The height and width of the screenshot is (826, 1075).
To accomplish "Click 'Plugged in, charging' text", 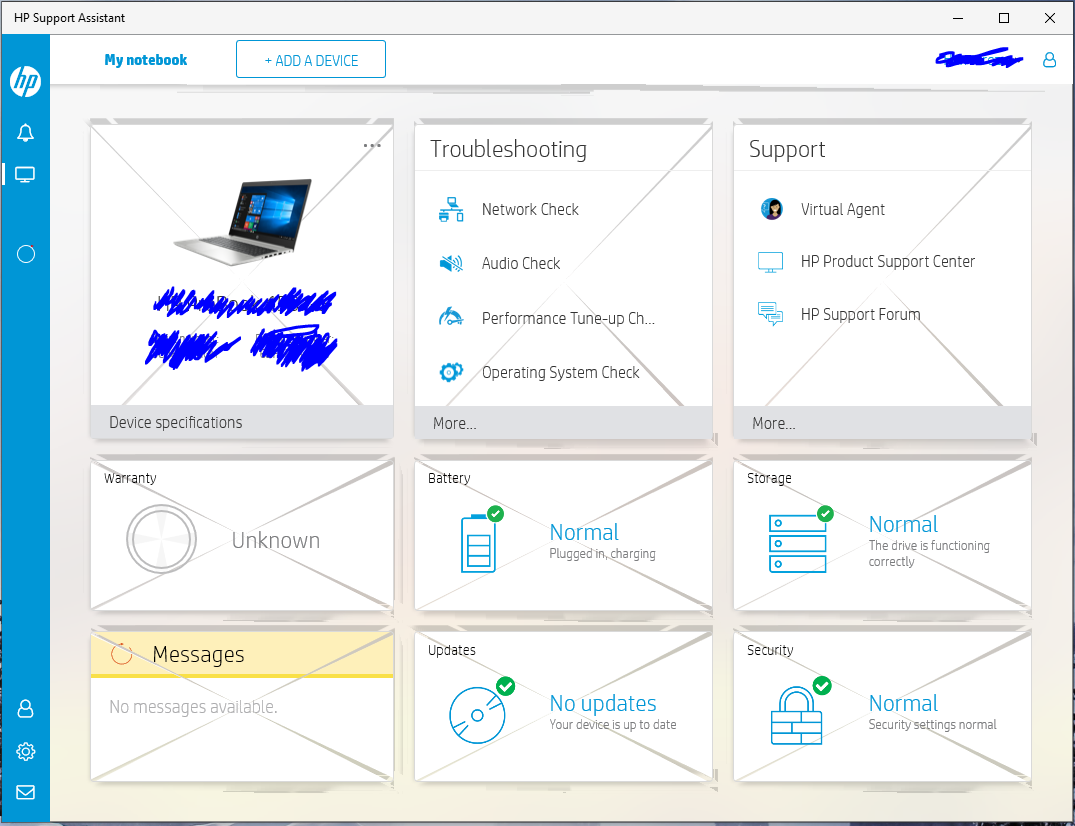I will (602, 553).
